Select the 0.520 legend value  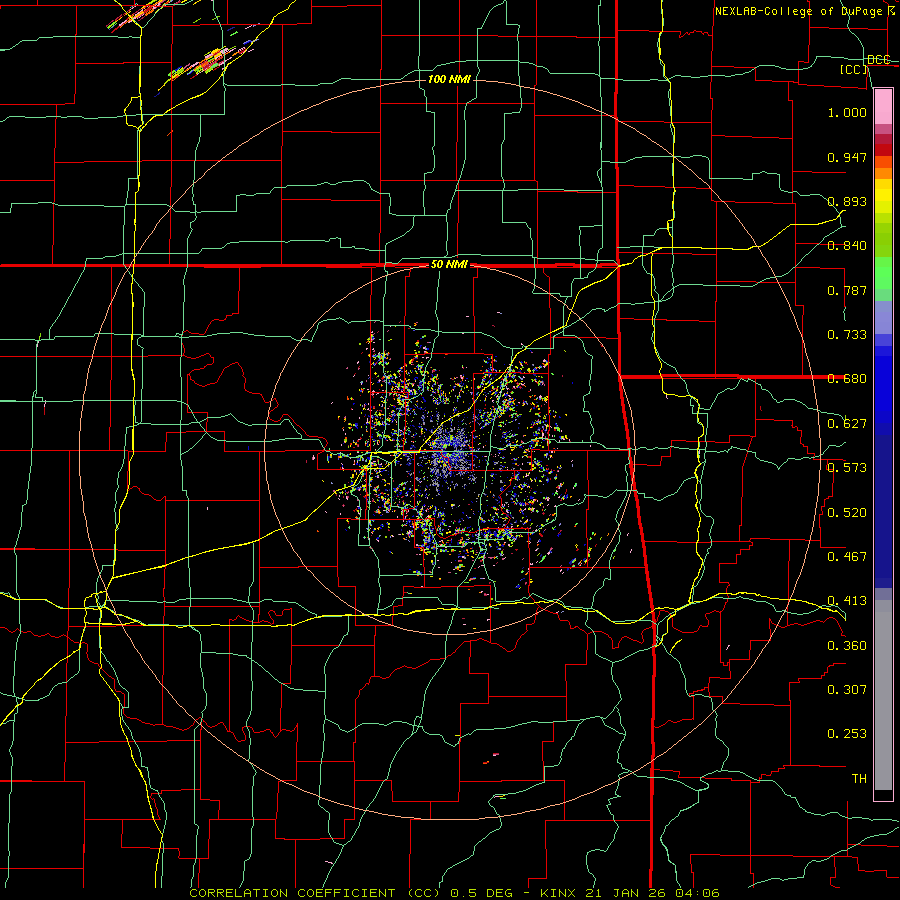847,512
